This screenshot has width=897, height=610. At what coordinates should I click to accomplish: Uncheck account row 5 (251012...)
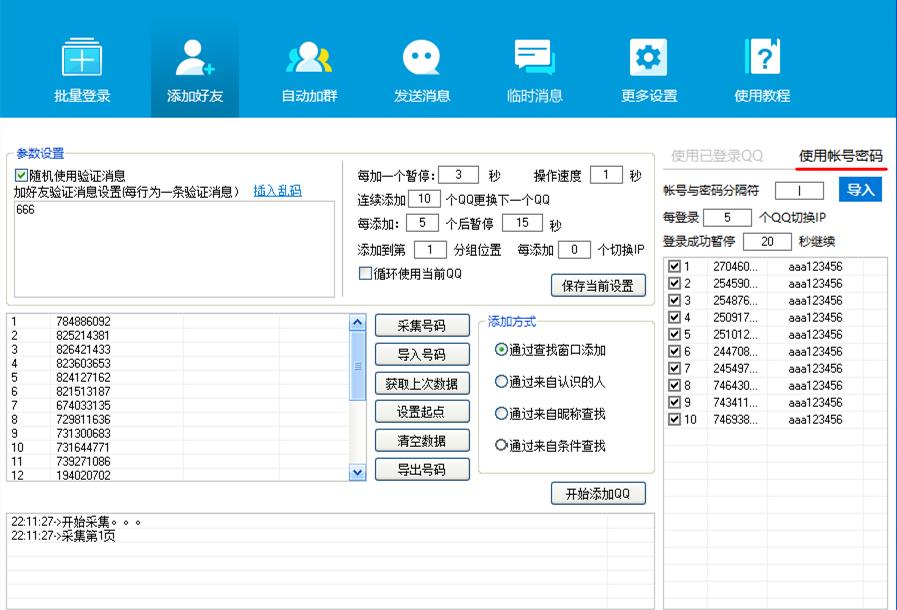click(674, 334)
